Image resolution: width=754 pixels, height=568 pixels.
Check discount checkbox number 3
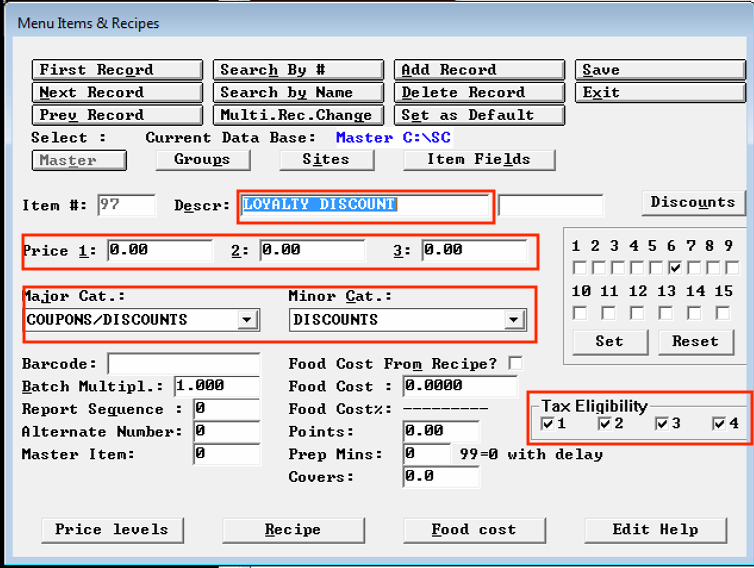pos(618,268)
